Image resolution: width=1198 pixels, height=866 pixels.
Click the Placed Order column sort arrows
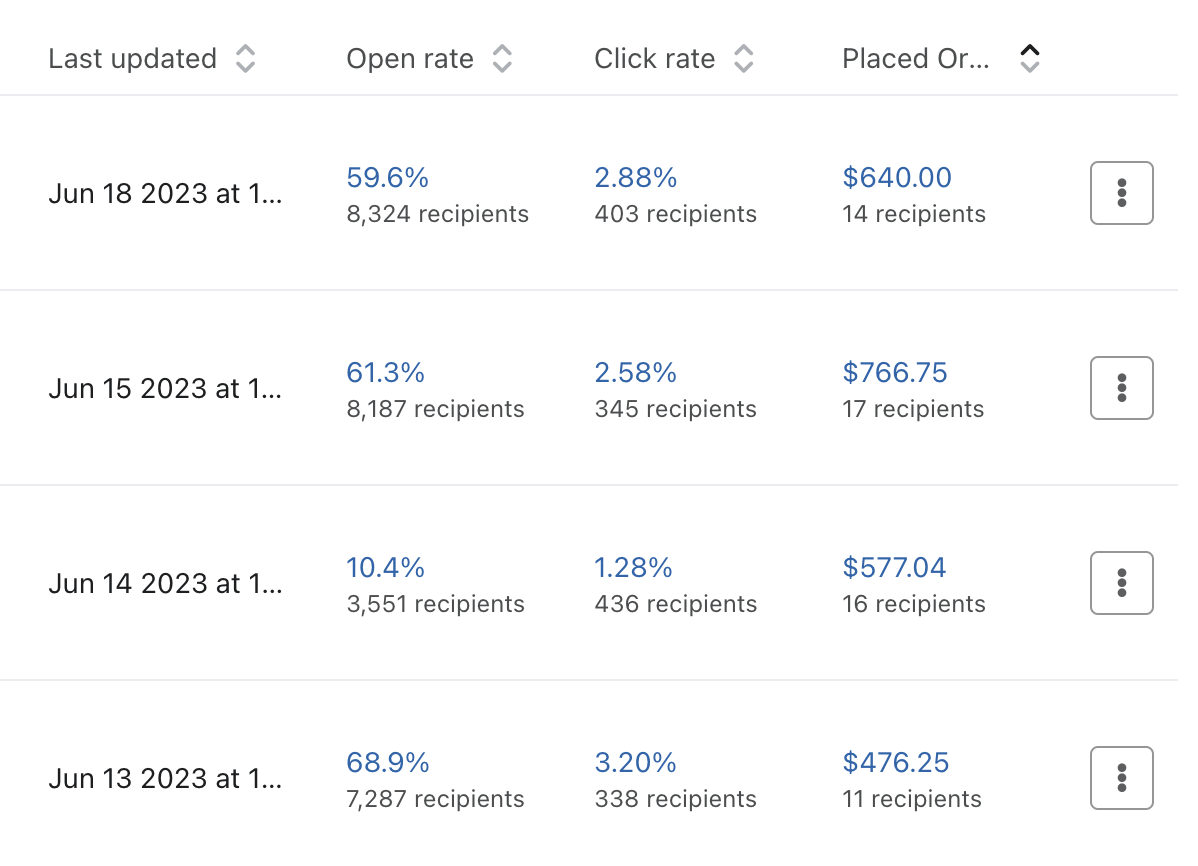[x=1029, y=59]
